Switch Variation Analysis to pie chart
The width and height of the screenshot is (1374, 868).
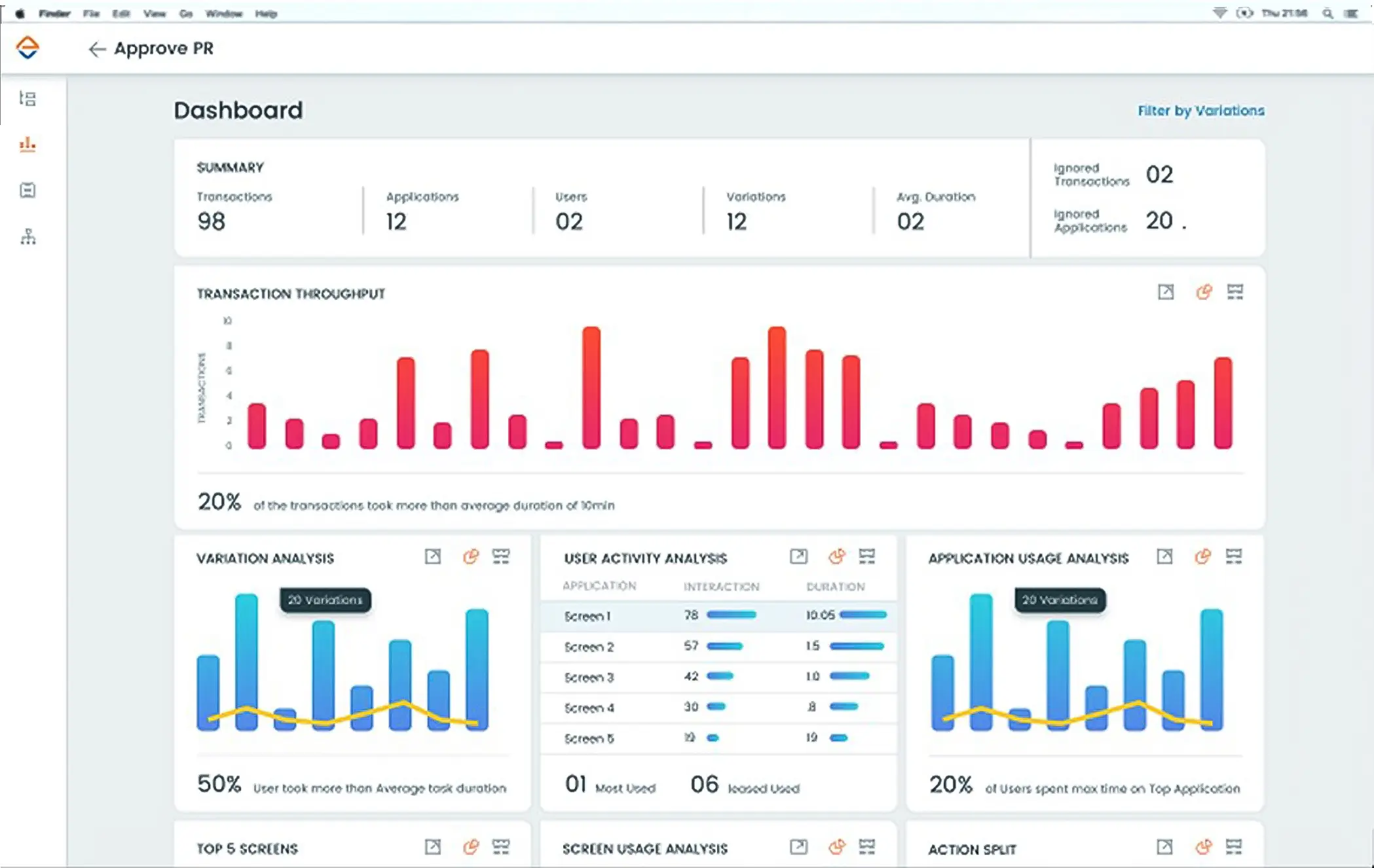point(471,556)
